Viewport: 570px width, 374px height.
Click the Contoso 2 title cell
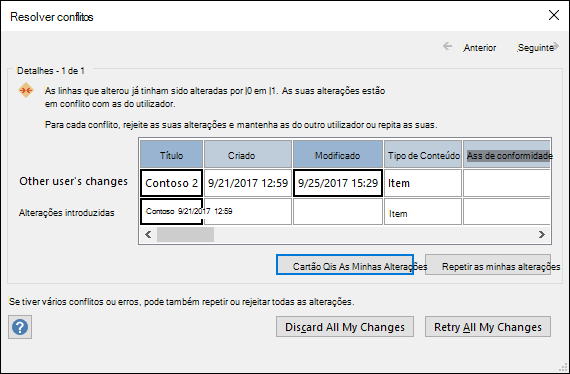click(x=172, y=183)
